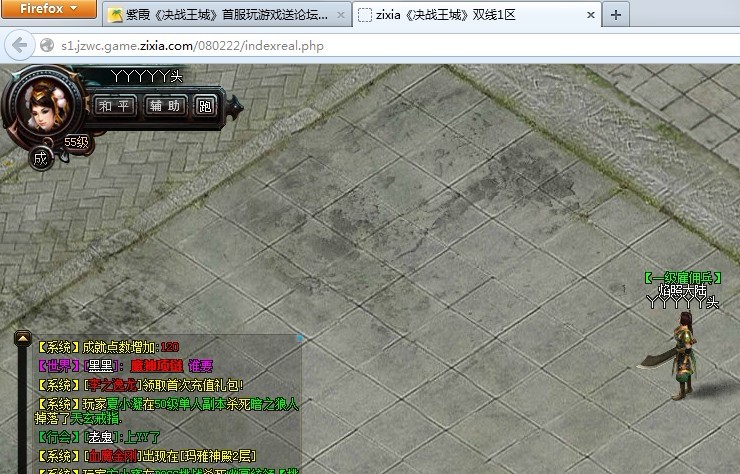Click the 天玄戒指 item link
This screenshot has width=740, height=474.
94,418
